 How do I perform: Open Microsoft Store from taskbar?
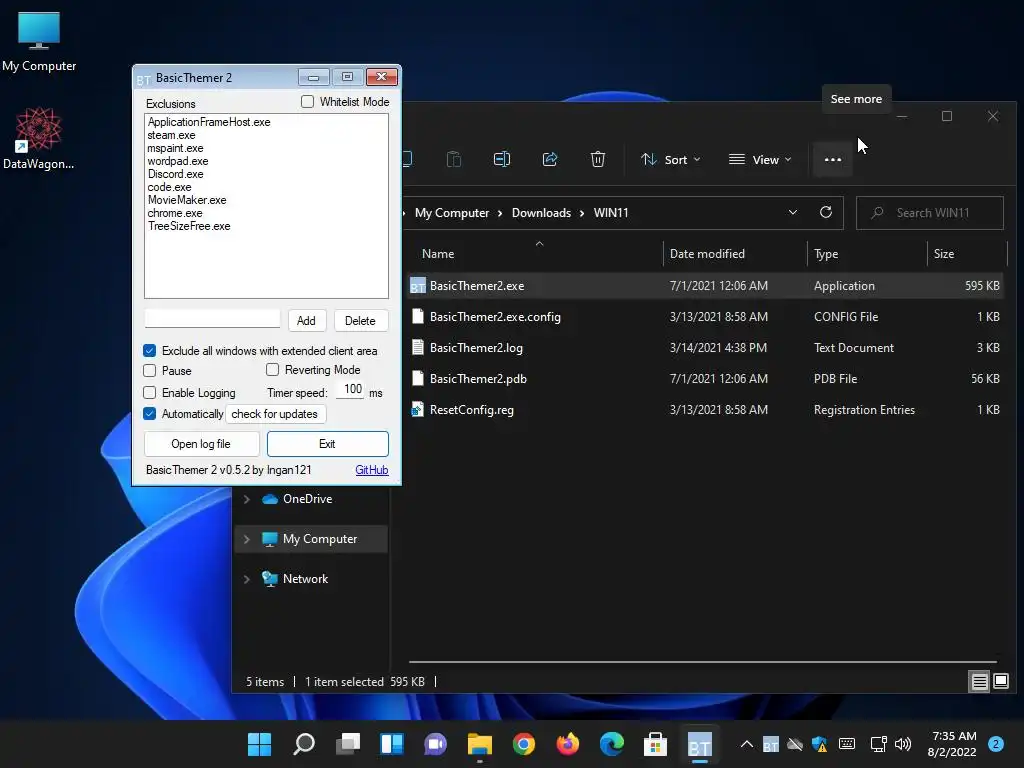tap(655, 744)
